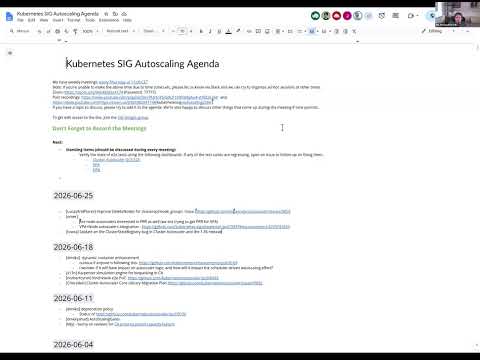Open line and paragraph spacing icon
This screenshot has width=480, height=360.
coord(290,31)
